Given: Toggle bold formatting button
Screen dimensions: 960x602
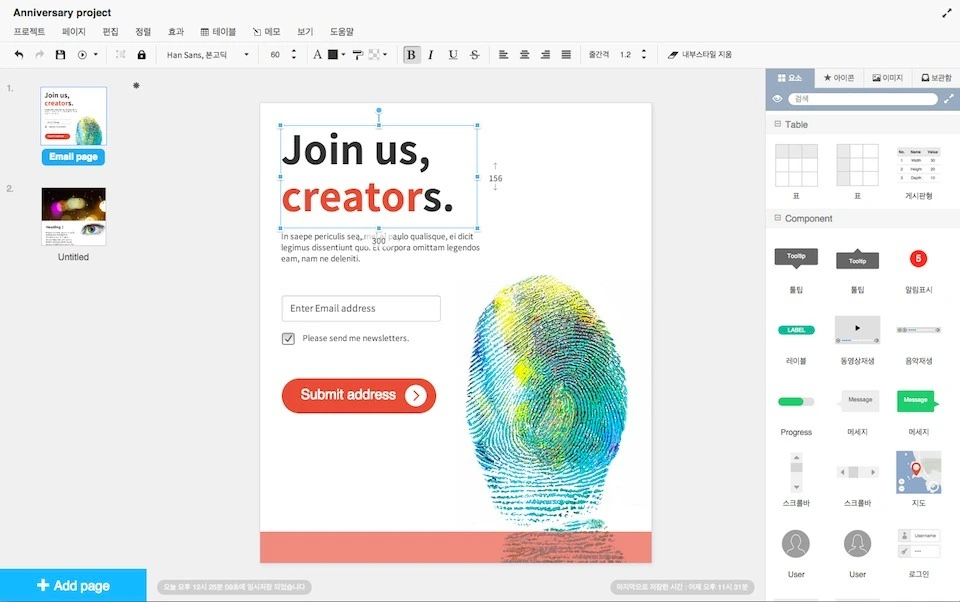Looking at the screenshot, I should [411, 55].
